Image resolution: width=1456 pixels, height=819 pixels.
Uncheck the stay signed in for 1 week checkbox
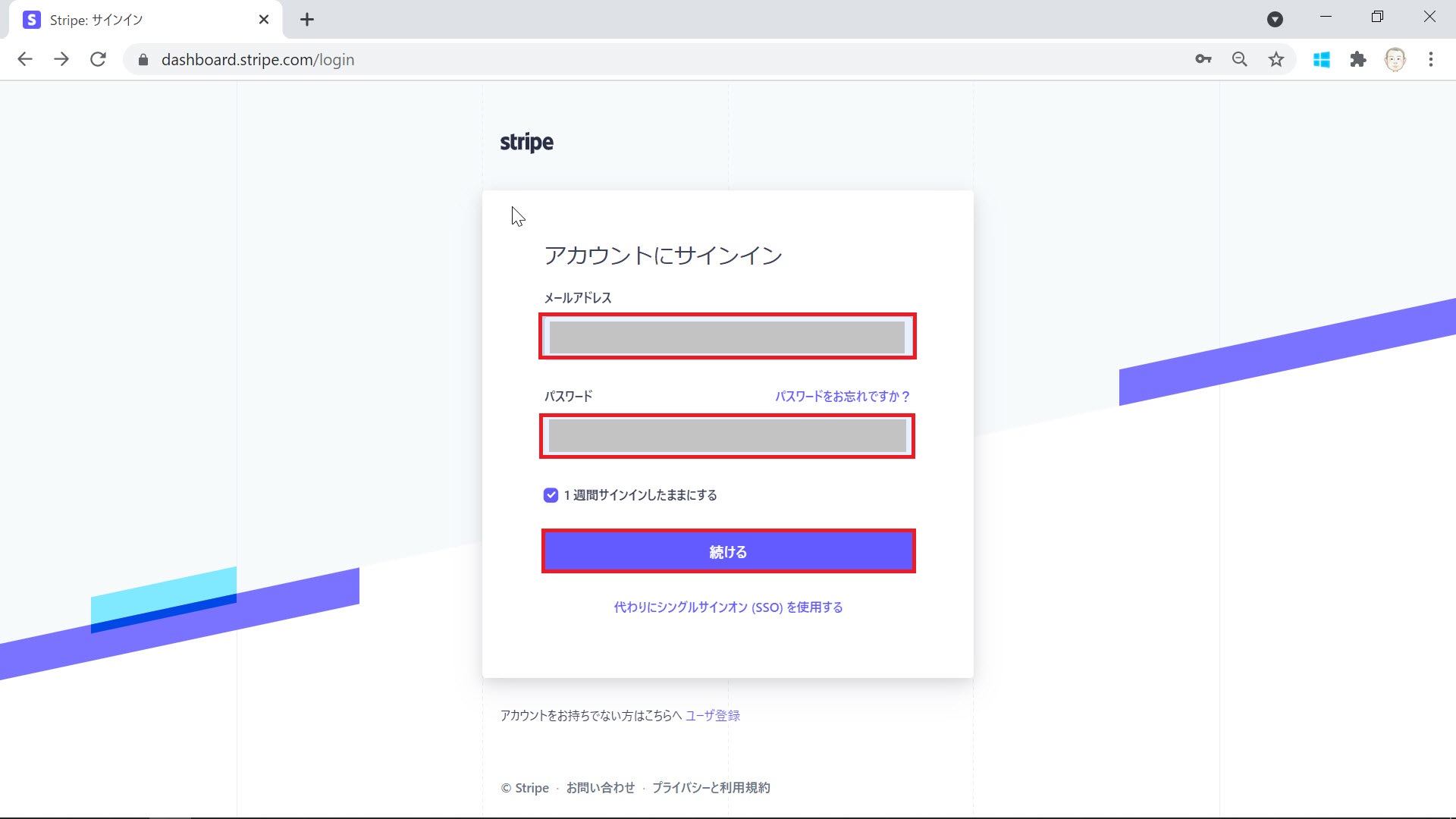(550, 494)
